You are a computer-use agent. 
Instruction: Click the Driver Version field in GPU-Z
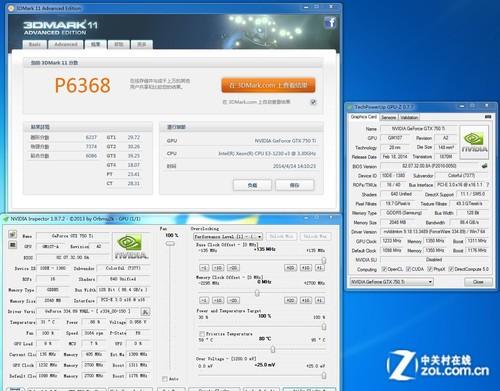point(435,231)
